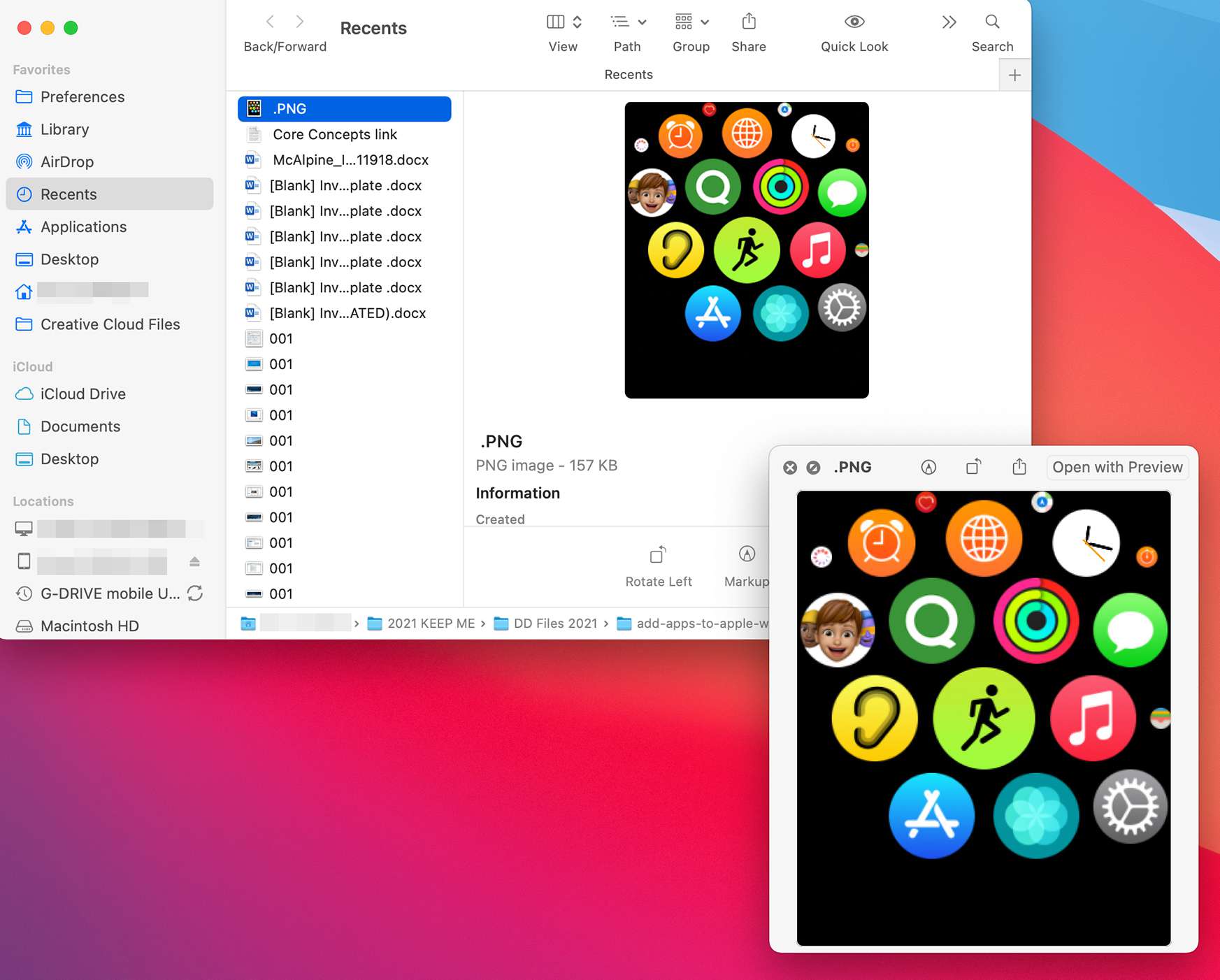Viewport: 1220px width, 980px height.
Task: Click Open with Preview button
Action: click(x=1117, y=467)
